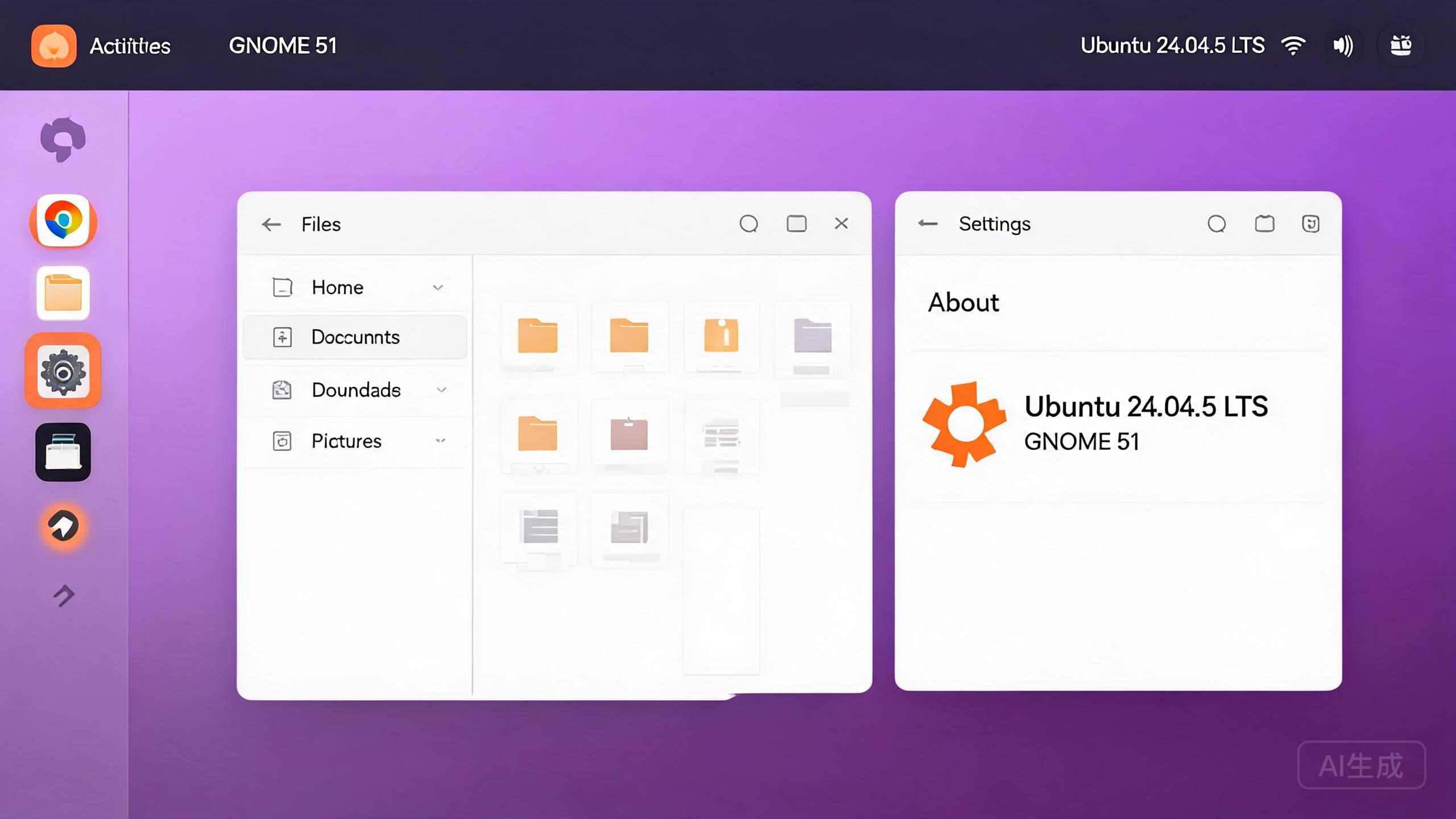Open the system menu icon at far right

click(1400, 45)
